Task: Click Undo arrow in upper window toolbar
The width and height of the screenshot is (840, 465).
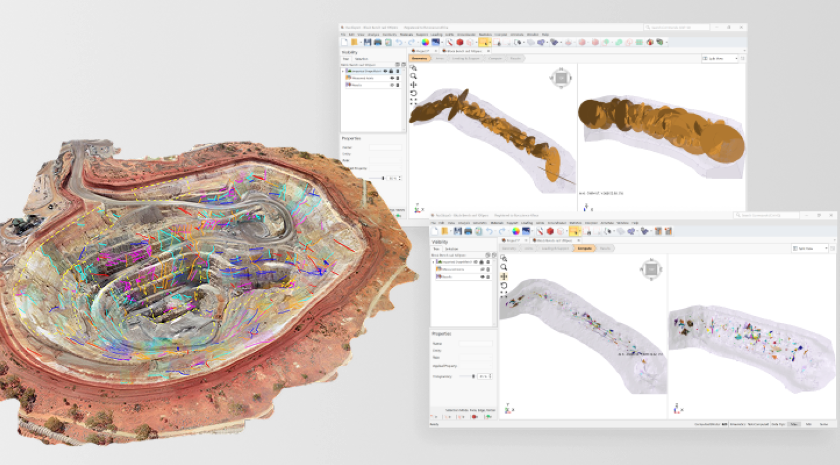Action: (398, 42)
